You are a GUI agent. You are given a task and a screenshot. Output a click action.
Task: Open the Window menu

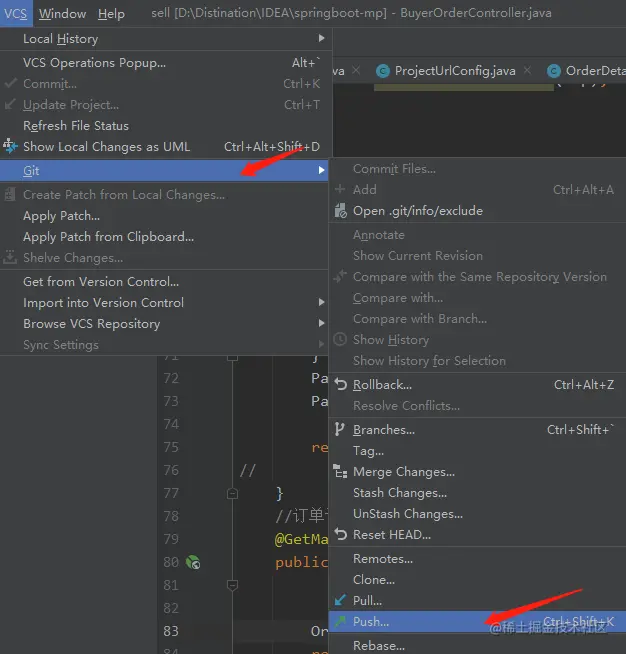coord(63,13)
